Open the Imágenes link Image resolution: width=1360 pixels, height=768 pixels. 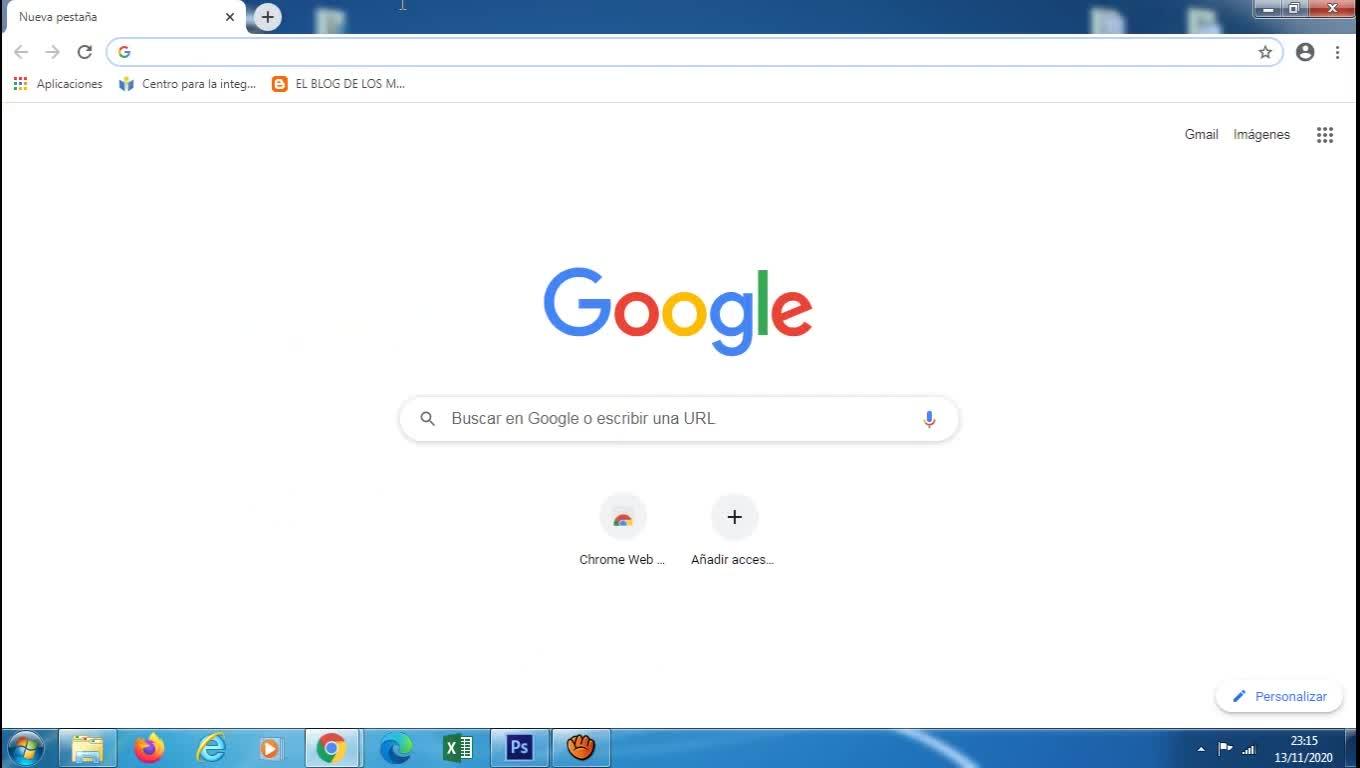pyautogui.click(x=1261, y=134)
